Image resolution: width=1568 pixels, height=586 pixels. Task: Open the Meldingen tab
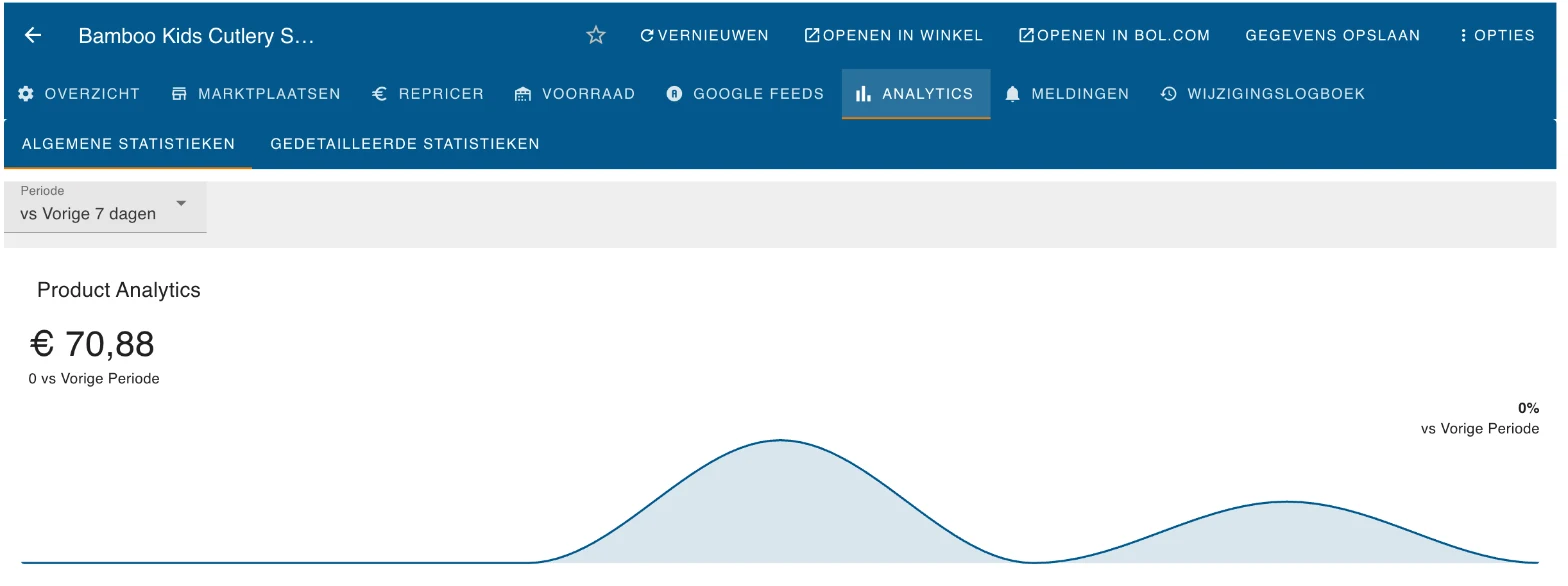tap(1068, 94)
